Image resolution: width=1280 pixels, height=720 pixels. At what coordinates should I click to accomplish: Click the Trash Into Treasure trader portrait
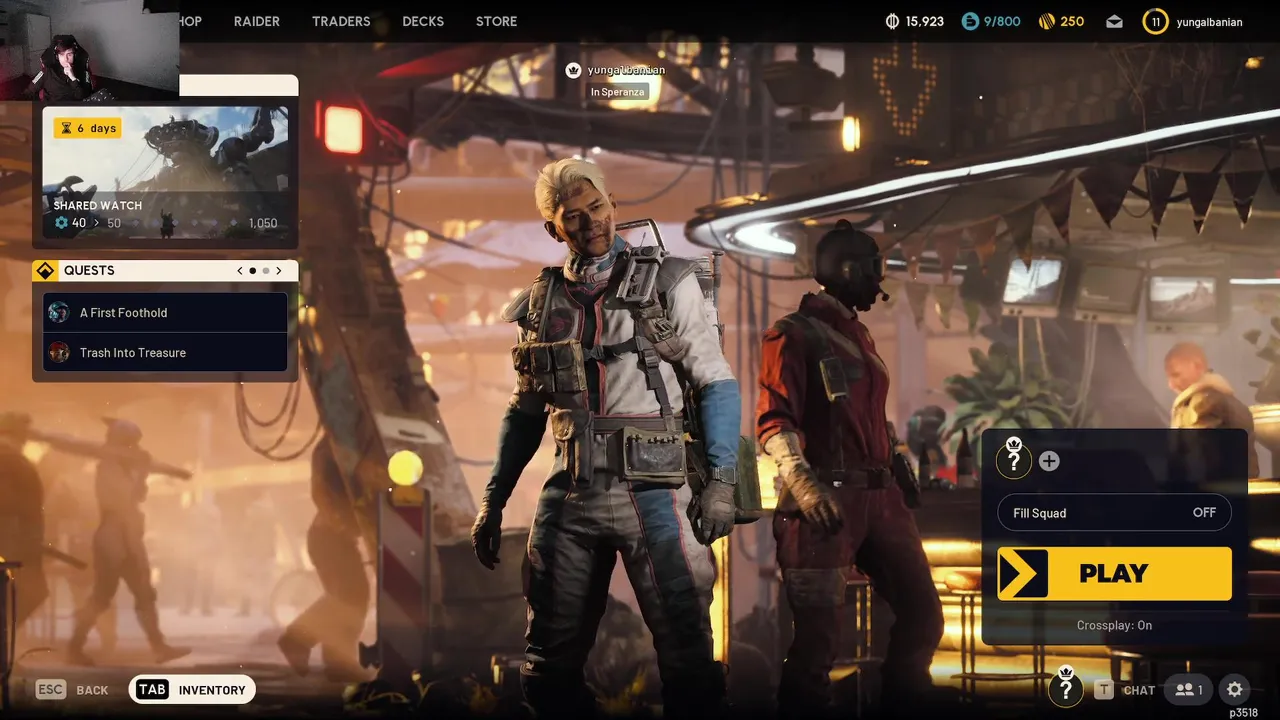(x=59, y=352)
